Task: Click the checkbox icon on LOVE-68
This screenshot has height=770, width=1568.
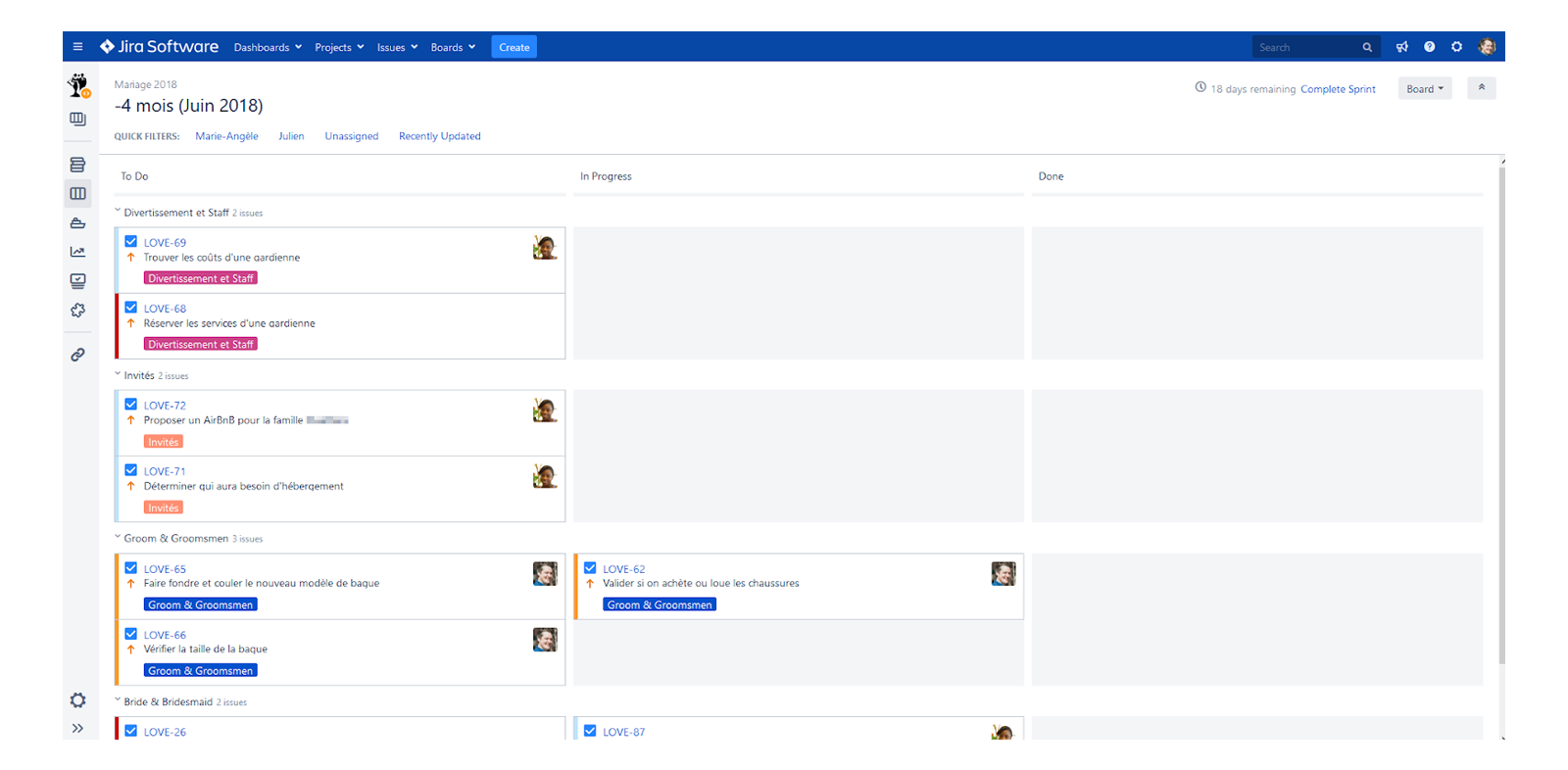Action: point(130,307)
